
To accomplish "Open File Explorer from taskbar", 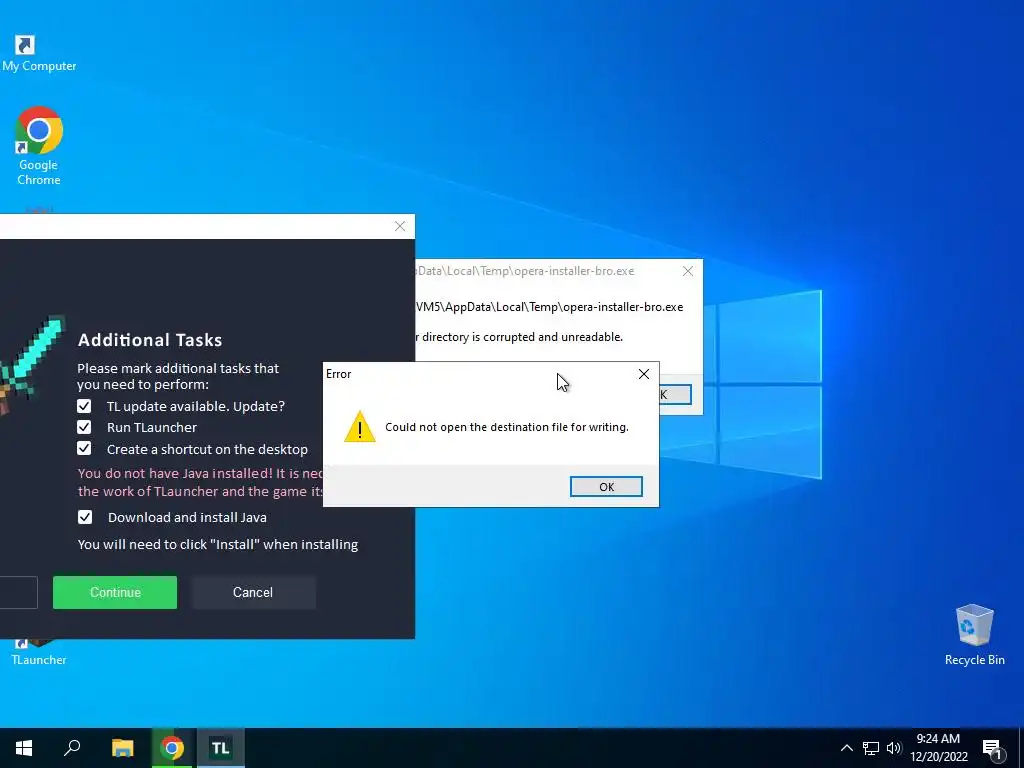I will pyautogui.click(x=122, y=748).
